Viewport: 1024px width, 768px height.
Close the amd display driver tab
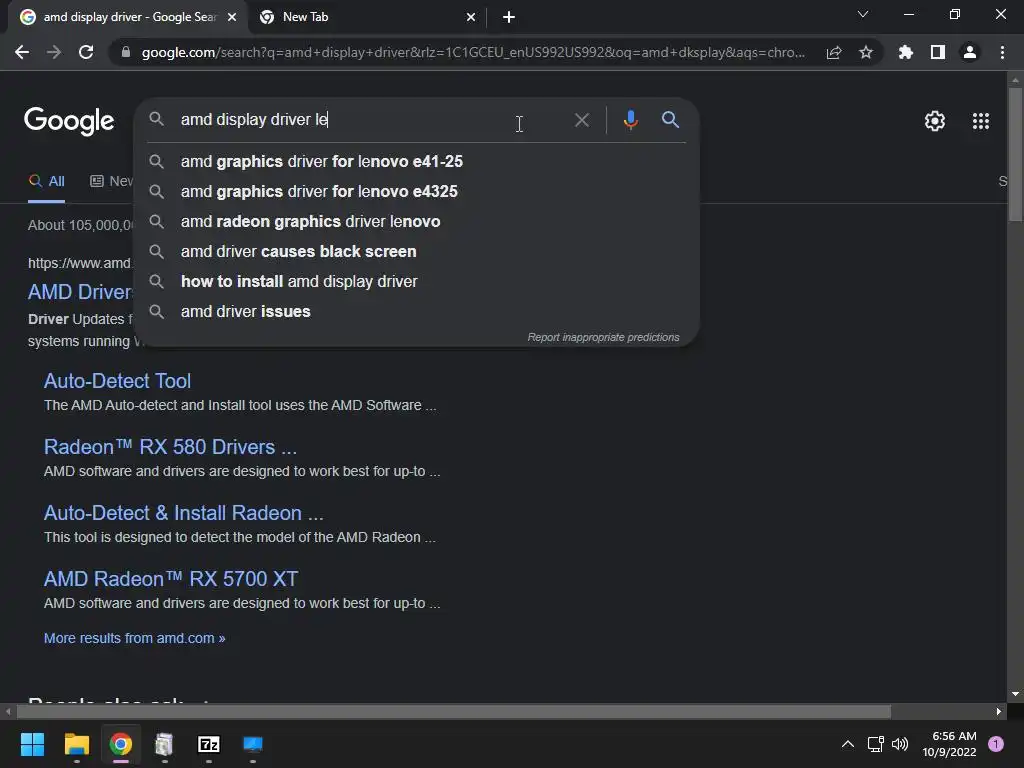point(232,18)
